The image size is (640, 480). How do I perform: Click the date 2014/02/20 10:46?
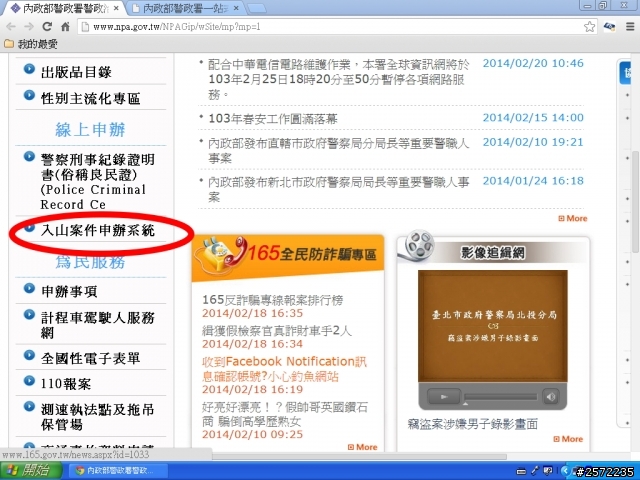coord(533,63)
